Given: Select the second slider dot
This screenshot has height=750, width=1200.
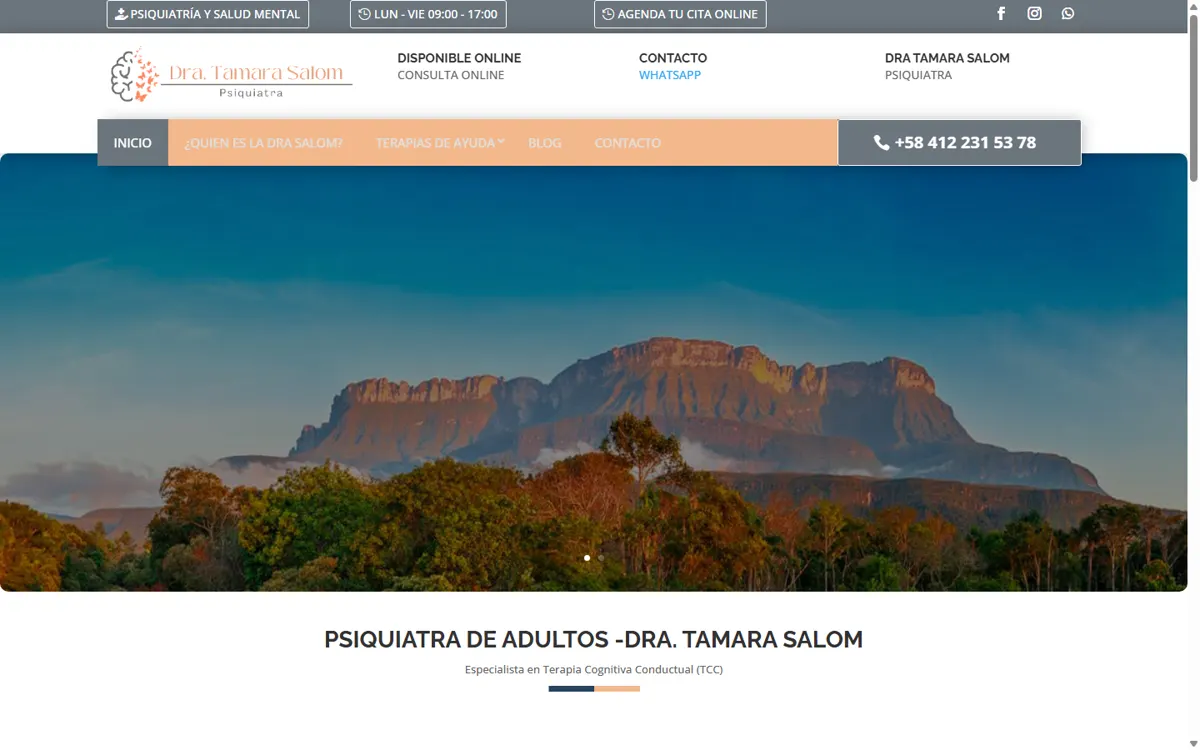Looking at the screenshot, I should pos(601,558).
